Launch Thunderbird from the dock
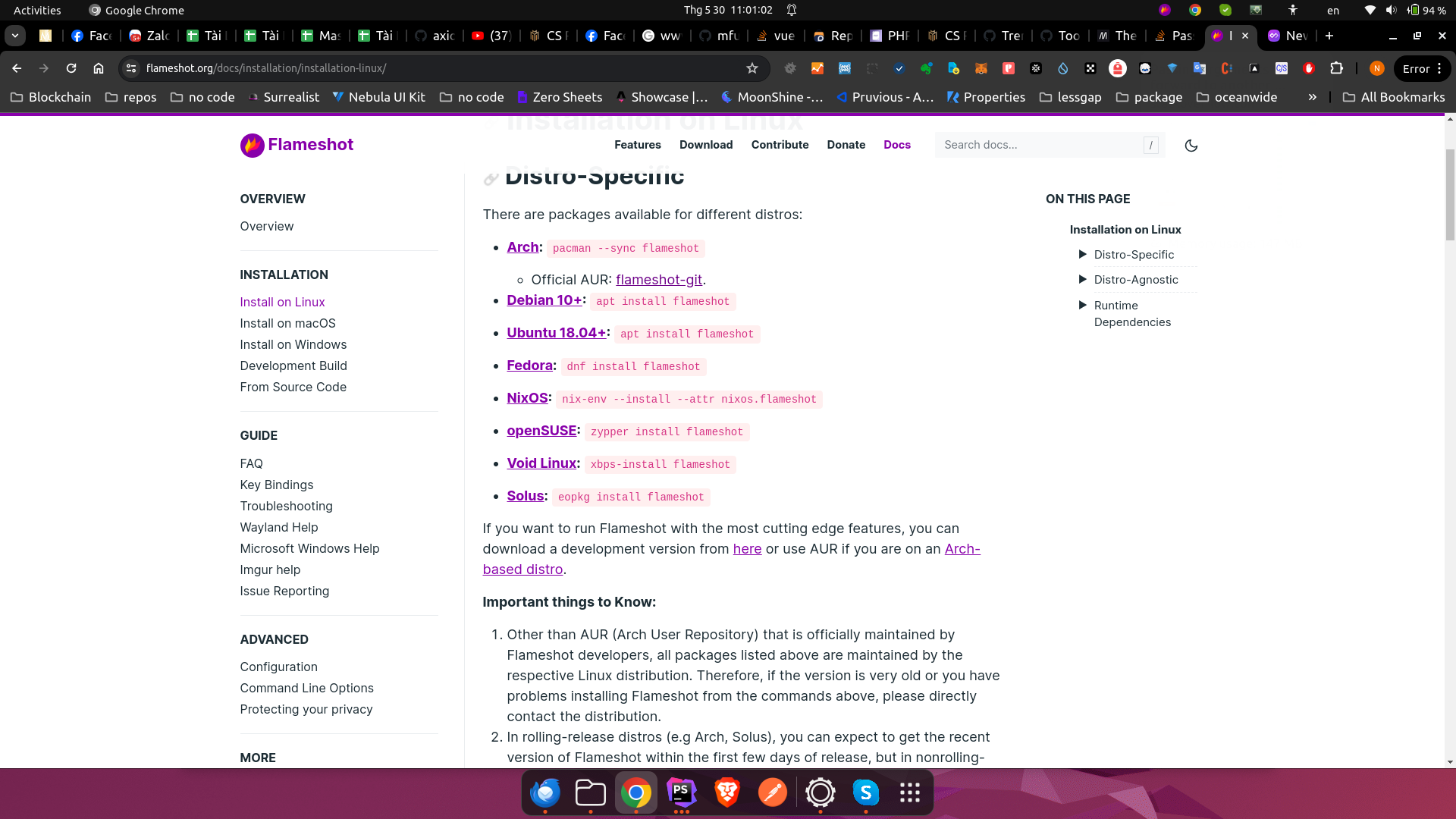Screen dimensions: 1456x819 click(545, 792)
